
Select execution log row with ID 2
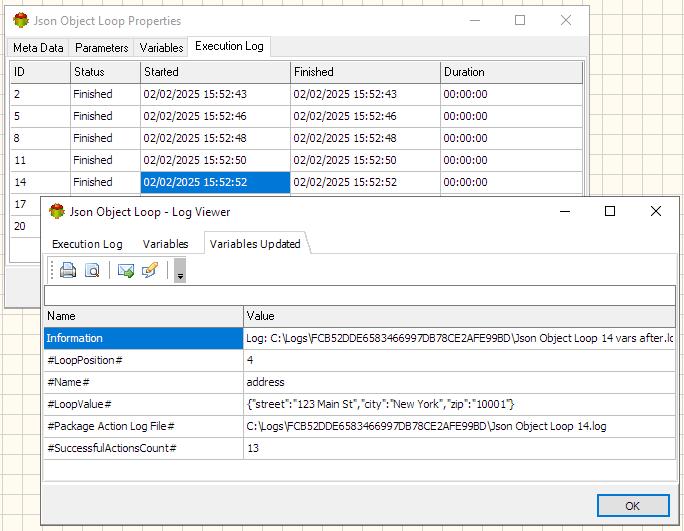296,94
